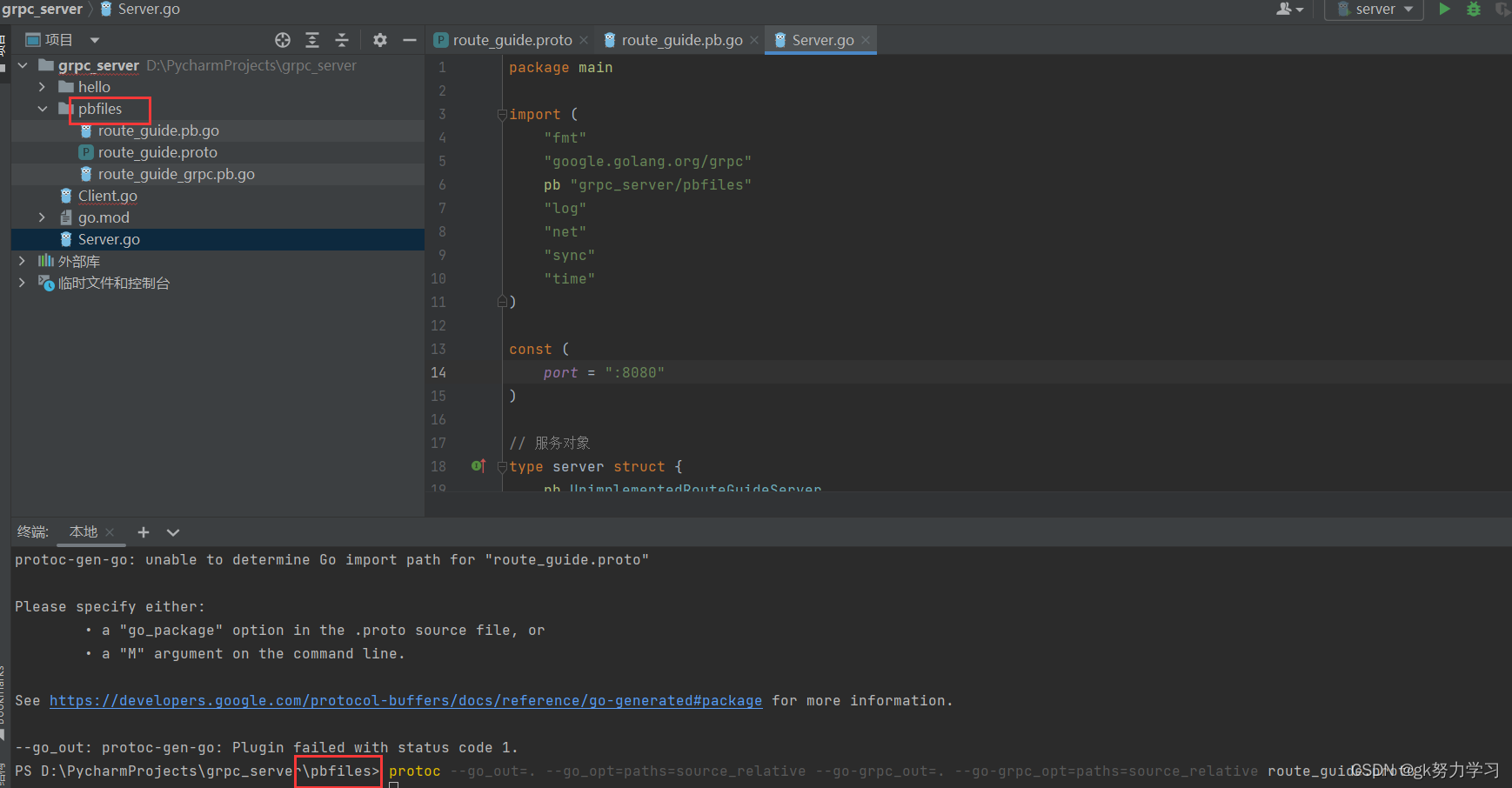This screenshot has width=1512, height=788.
Task: Click the grpc_server breadcrumb
Action: pos(43,9)
